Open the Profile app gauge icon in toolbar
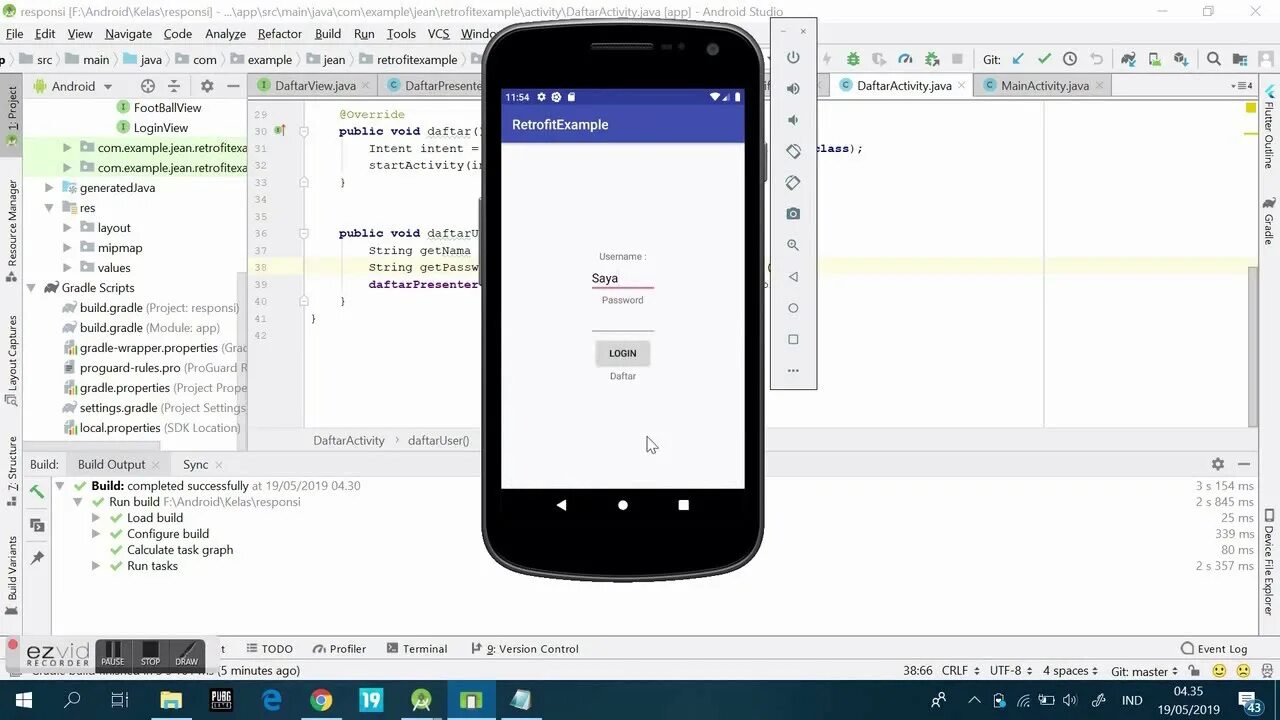1280x720 pixels. tap(905, 59)
